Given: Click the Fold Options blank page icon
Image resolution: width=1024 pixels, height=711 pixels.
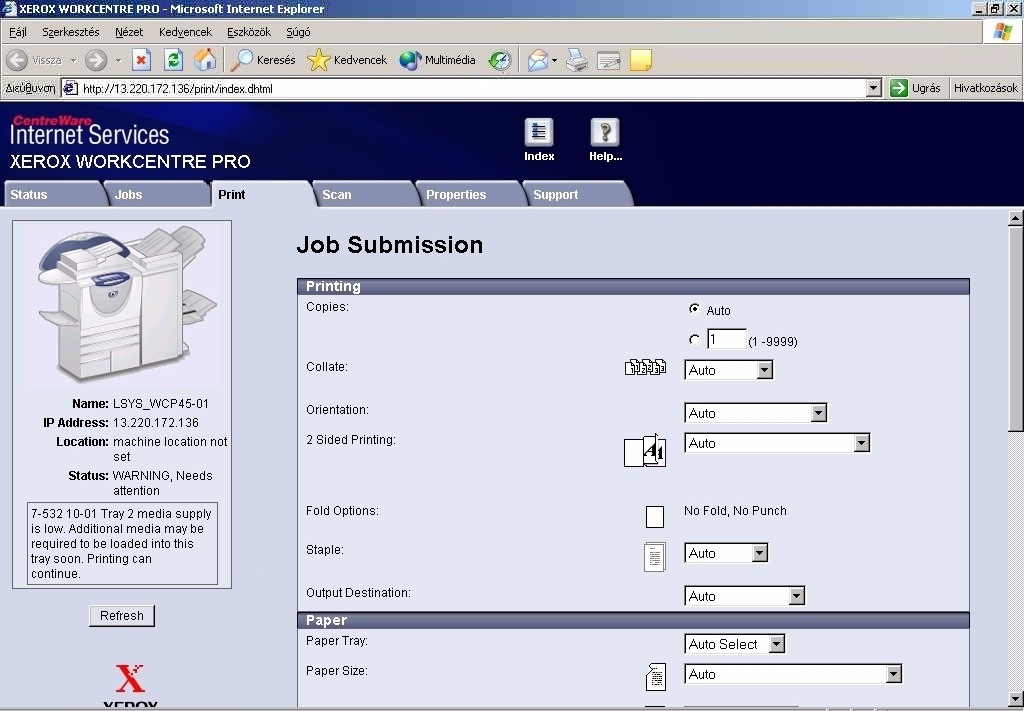Looking at the screenshot, I should click(654, 516).
